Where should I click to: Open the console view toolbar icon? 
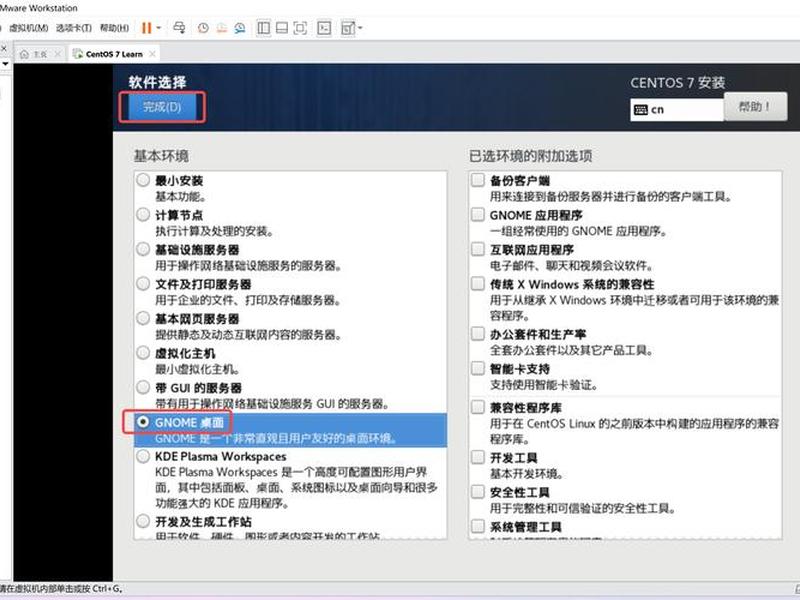324,28
